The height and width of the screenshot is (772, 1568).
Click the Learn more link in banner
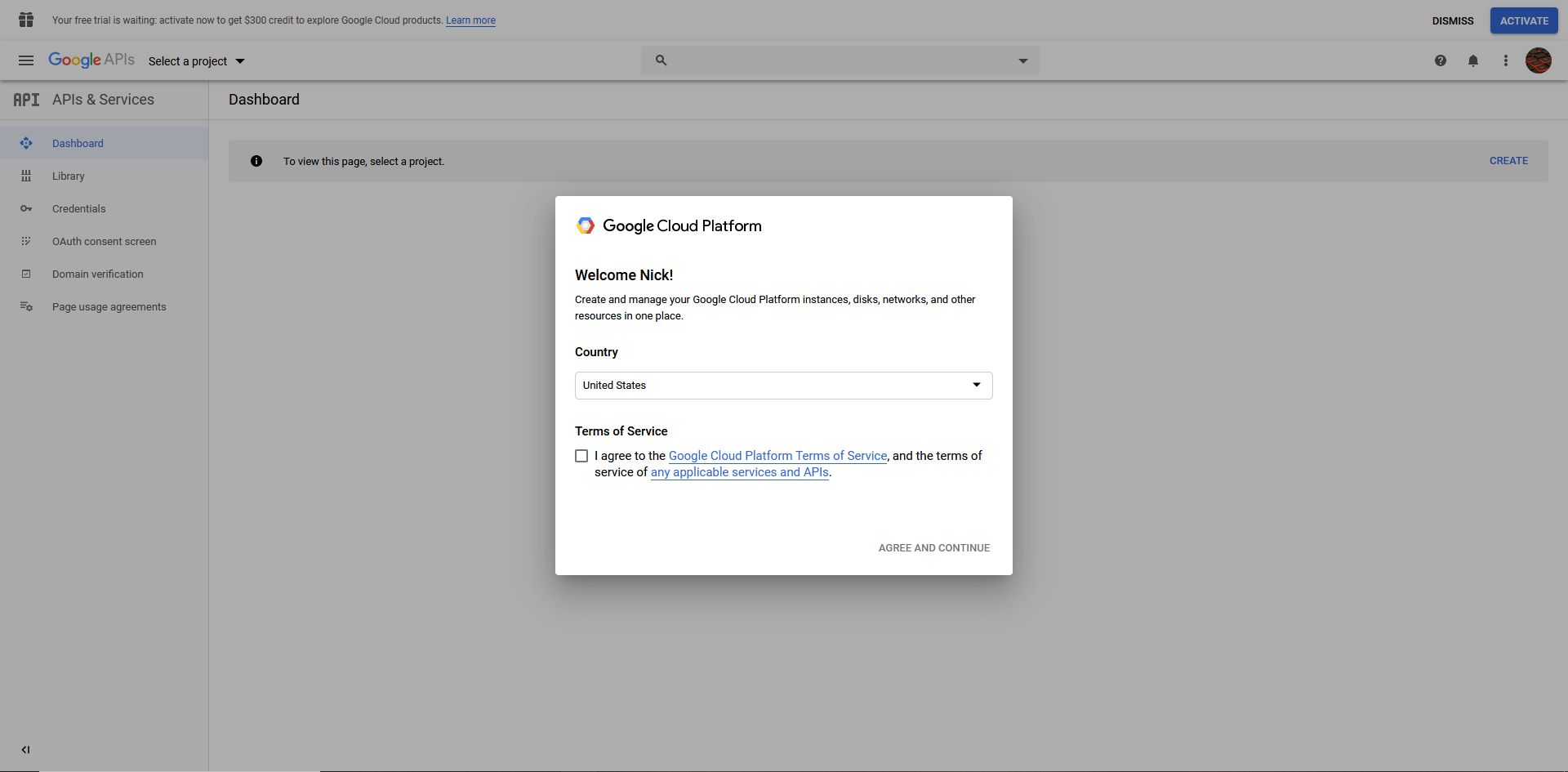point(470,20)
